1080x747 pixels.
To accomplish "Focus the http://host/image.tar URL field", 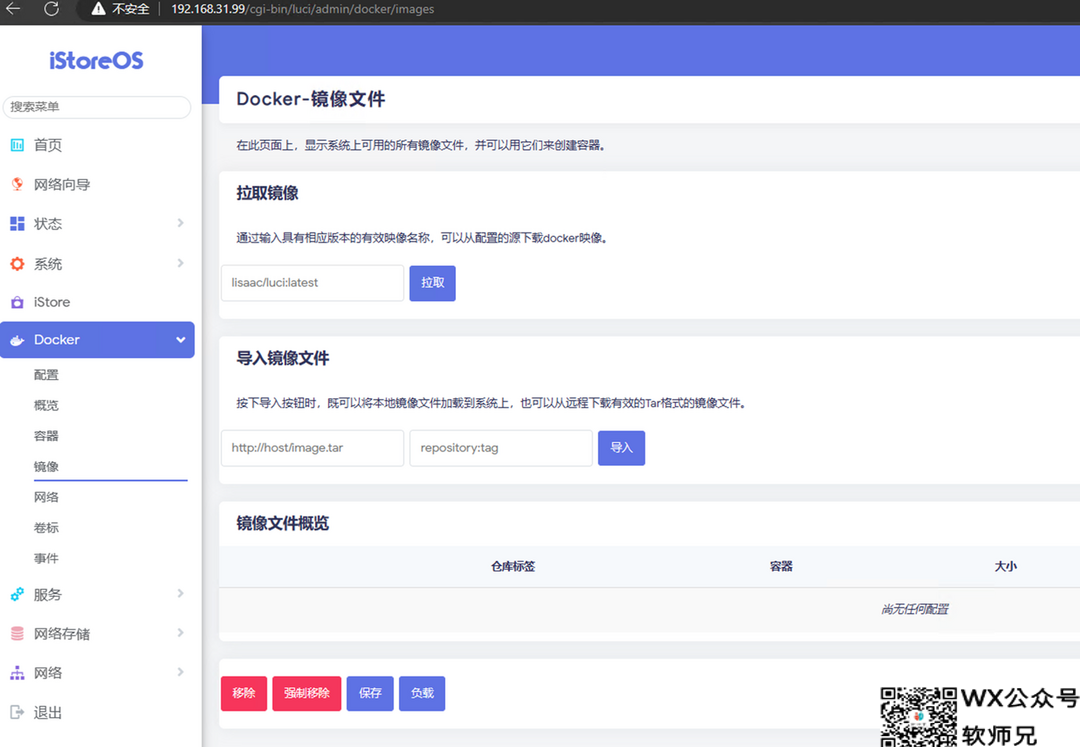I will (313, 448).
